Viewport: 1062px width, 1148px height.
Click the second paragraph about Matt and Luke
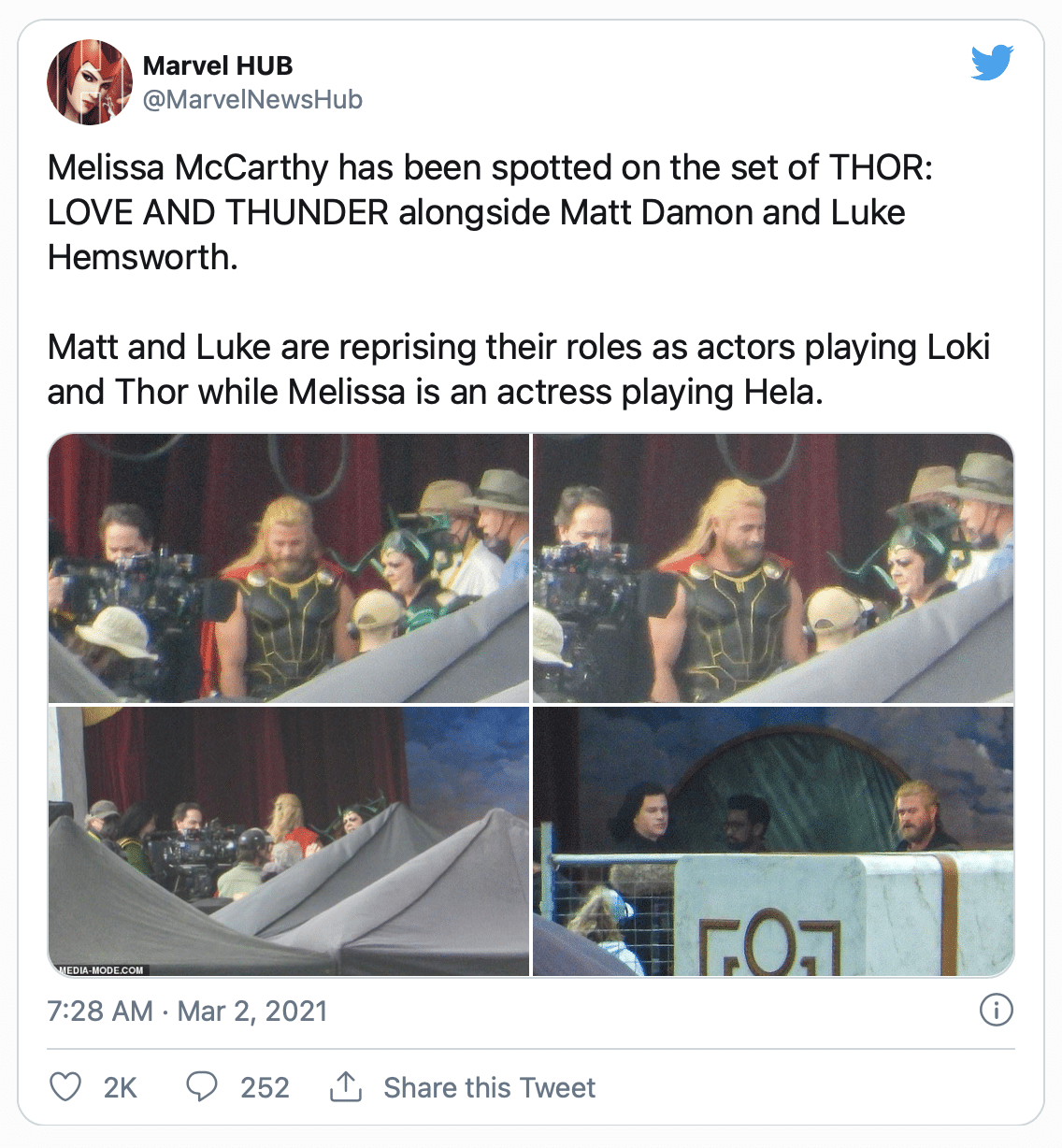[519, 369]
